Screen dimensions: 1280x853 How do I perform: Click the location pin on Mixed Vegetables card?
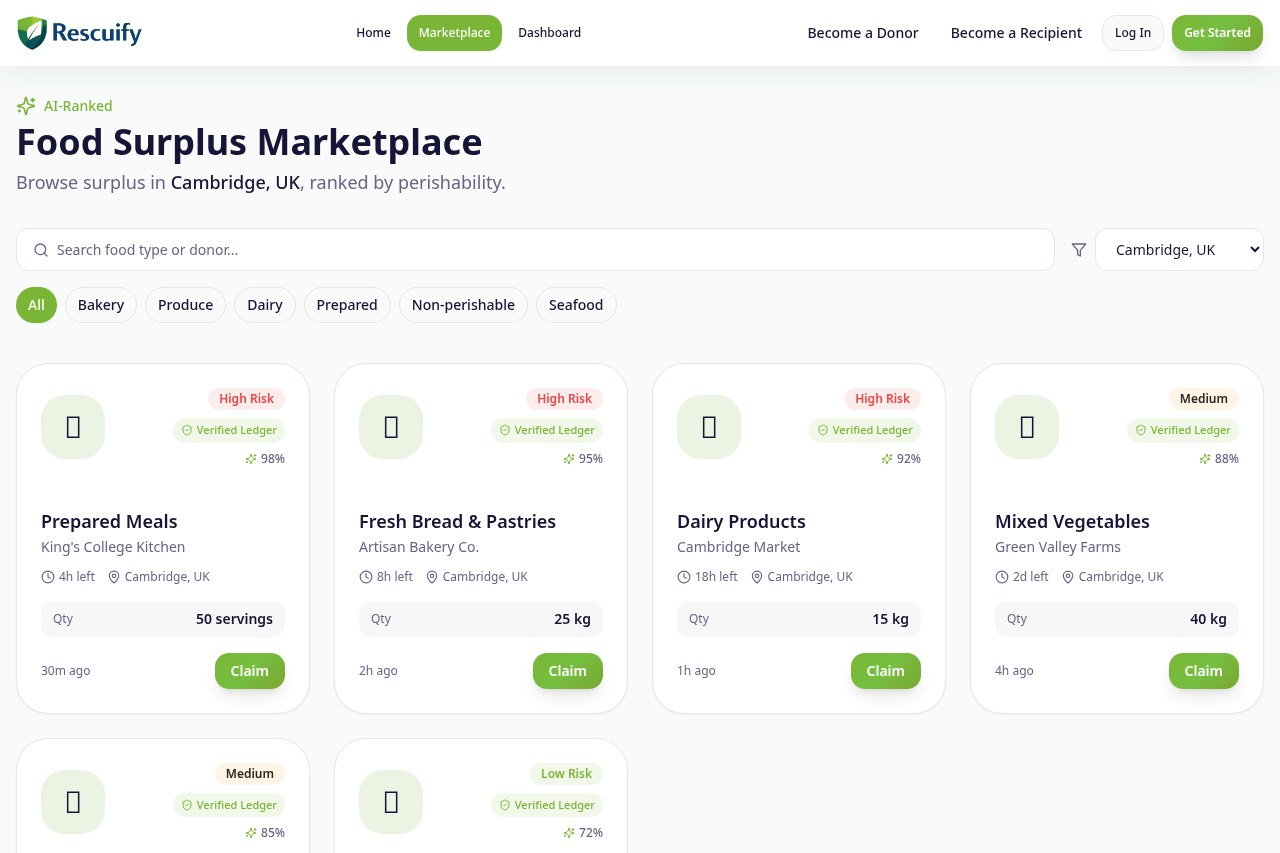[1068, 577]
